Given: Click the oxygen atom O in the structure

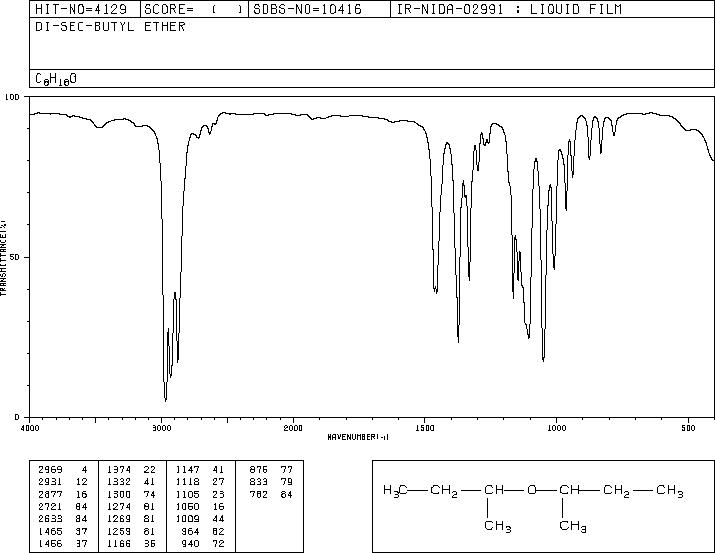Looking at the screenshot, I should [532, 491].
